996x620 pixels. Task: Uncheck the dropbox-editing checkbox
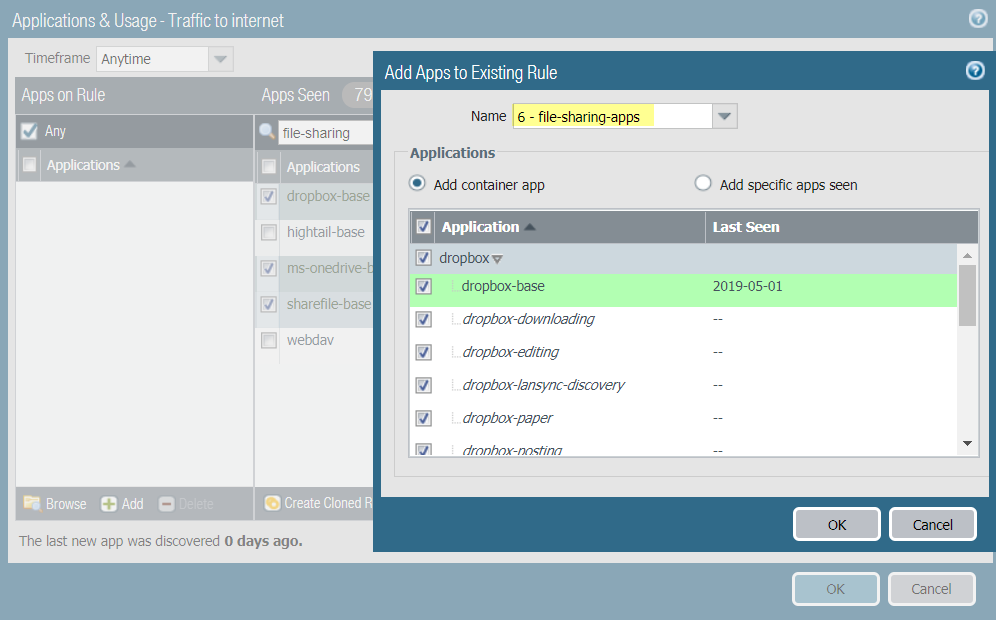click(x=423, y=352)
